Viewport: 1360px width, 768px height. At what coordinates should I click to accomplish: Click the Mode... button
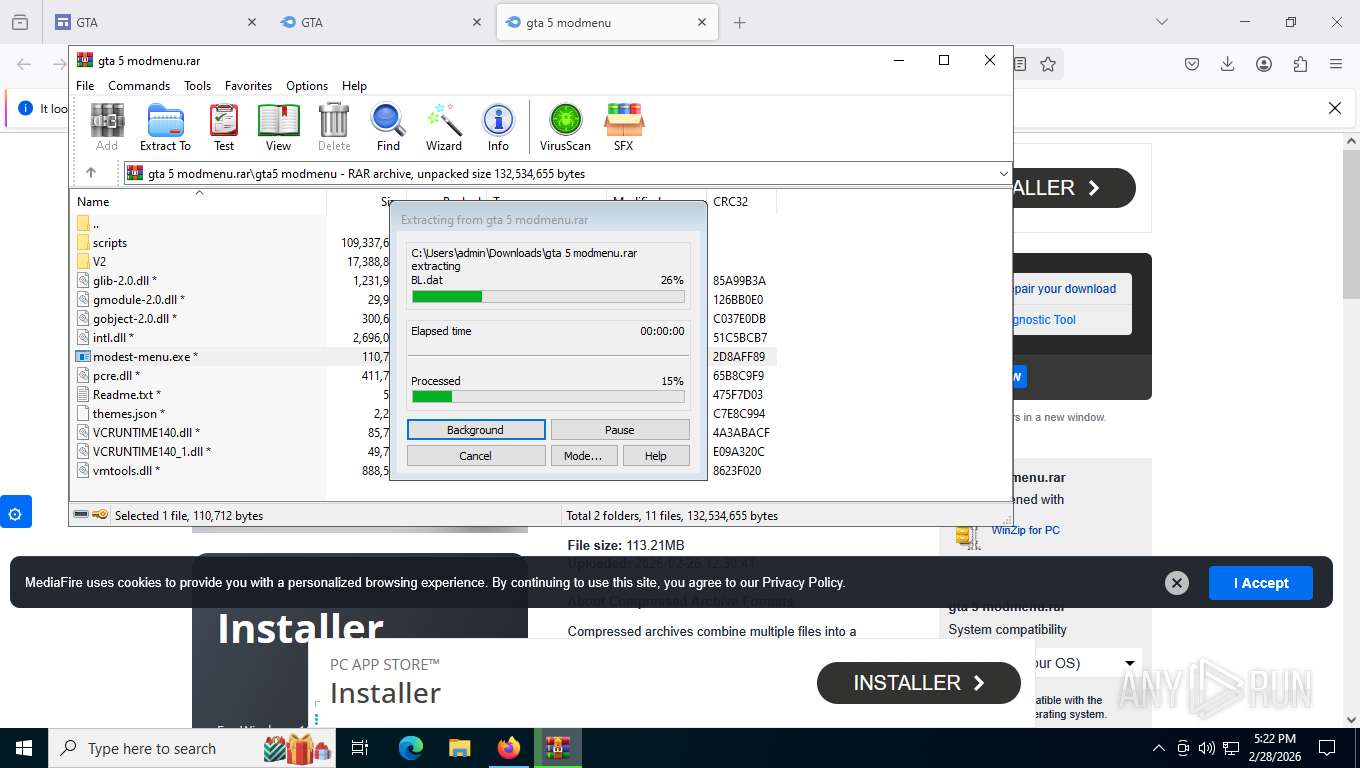583,456
